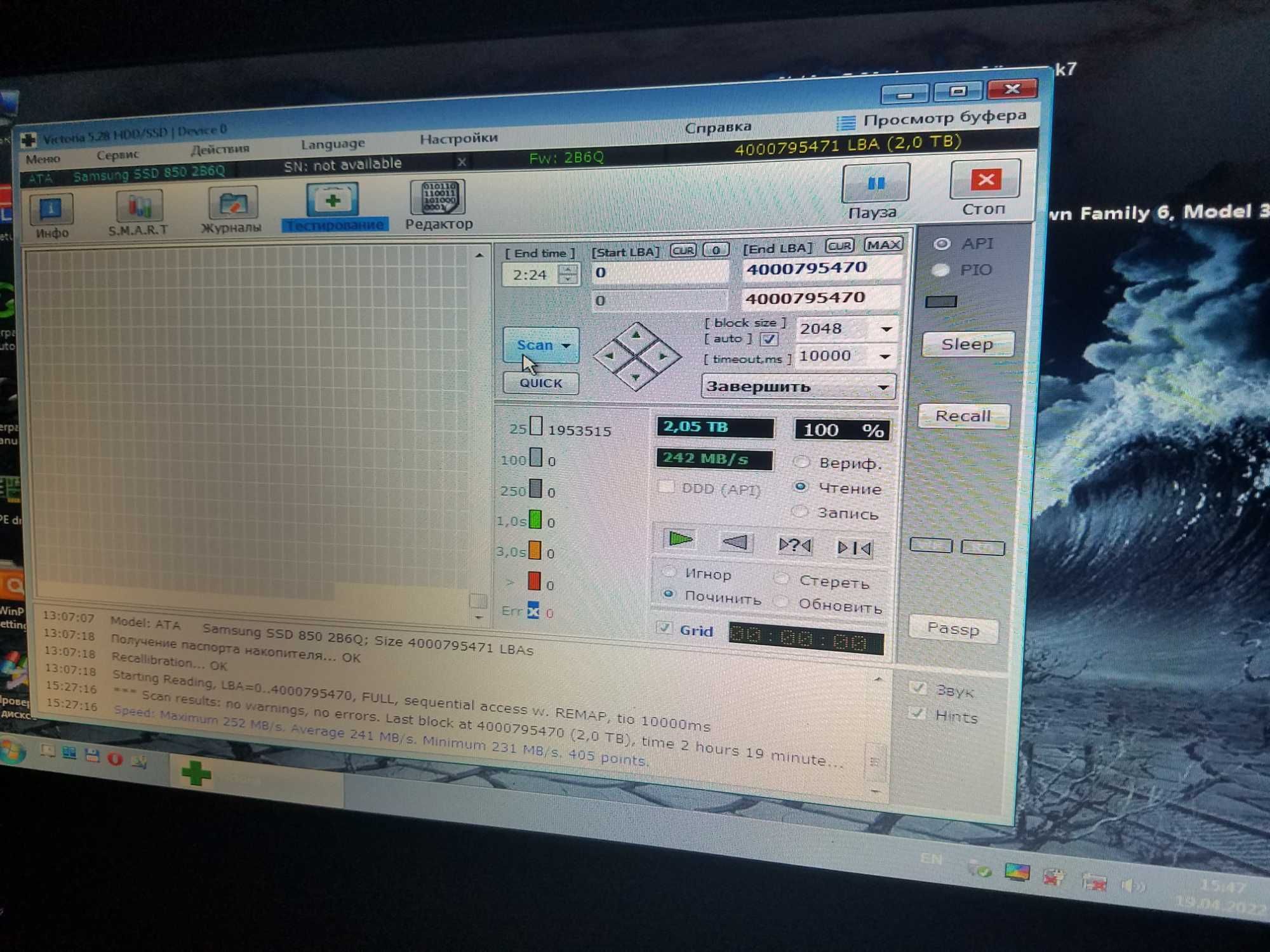Click the scan grid scroll up arrow
The height and width of the screenshot is (952, 1270).
[x=479, y=255]
